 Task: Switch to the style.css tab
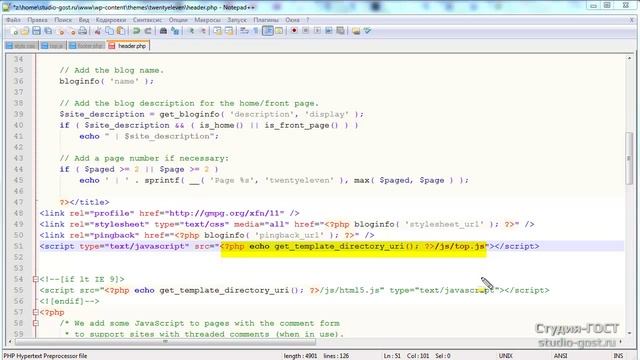21,46
